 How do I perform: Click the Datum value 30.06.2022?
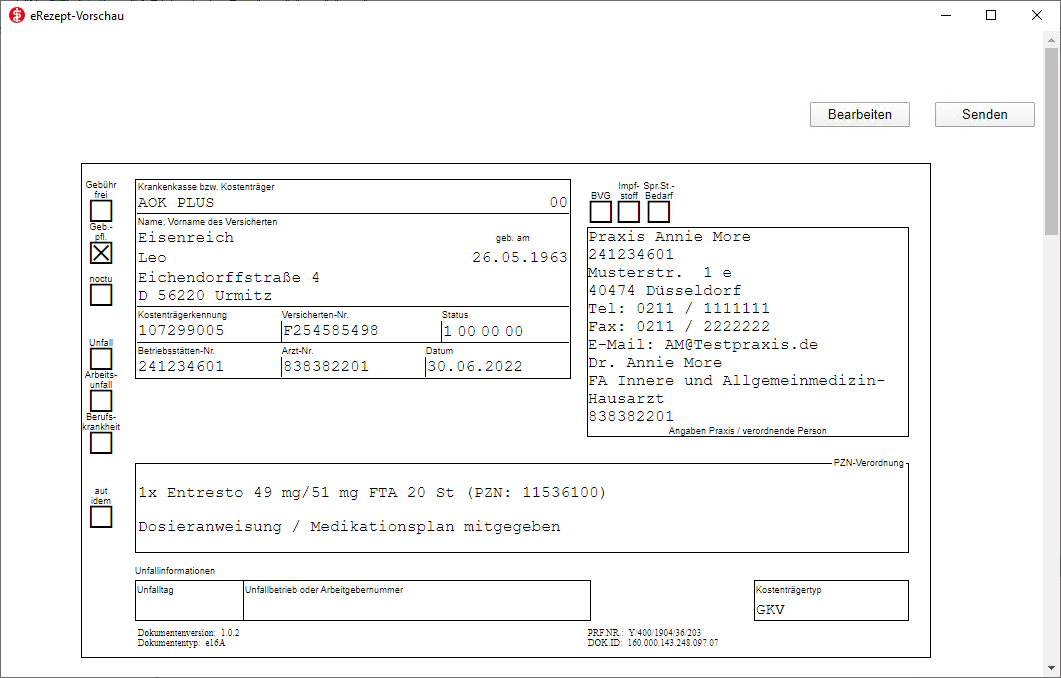point(475,367)
